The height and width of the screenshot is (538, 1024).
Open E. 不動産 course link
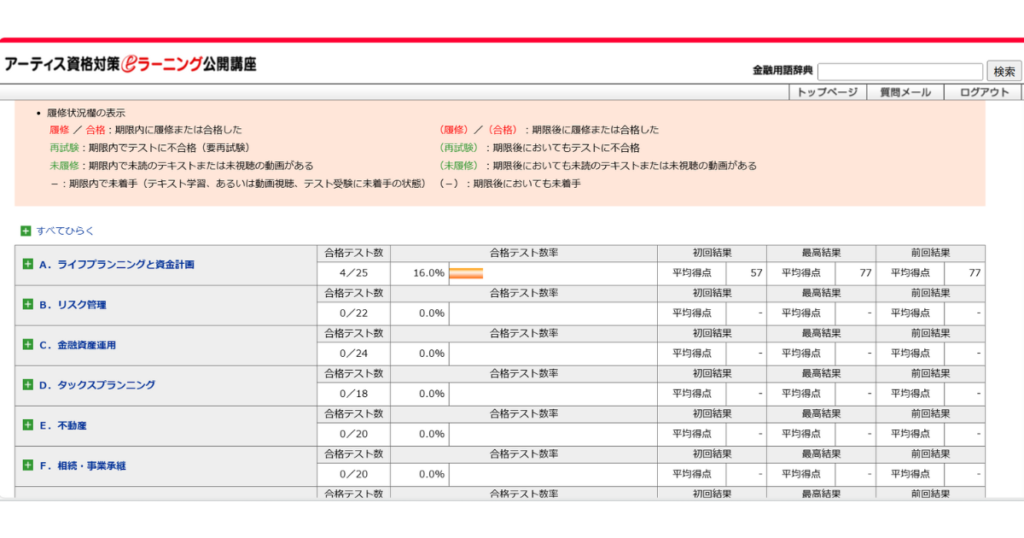[63, 425]
